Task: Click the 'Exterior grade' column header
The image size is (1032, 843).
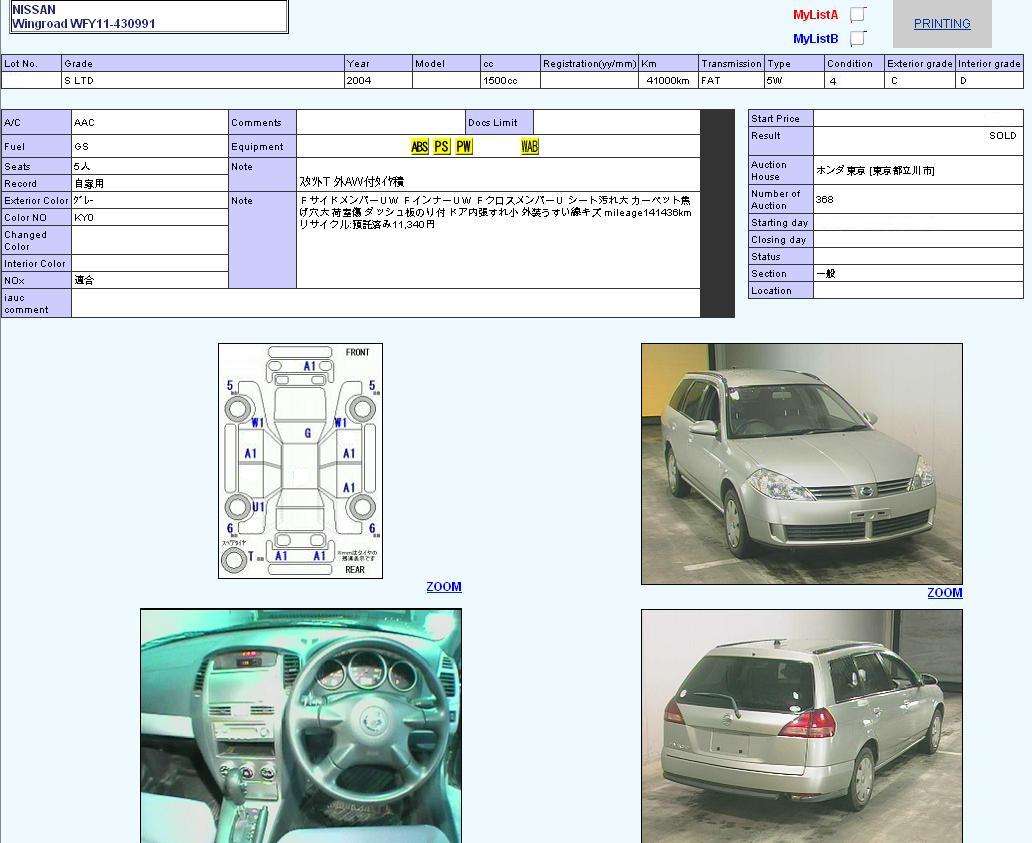Action: [x=919, y=63]
